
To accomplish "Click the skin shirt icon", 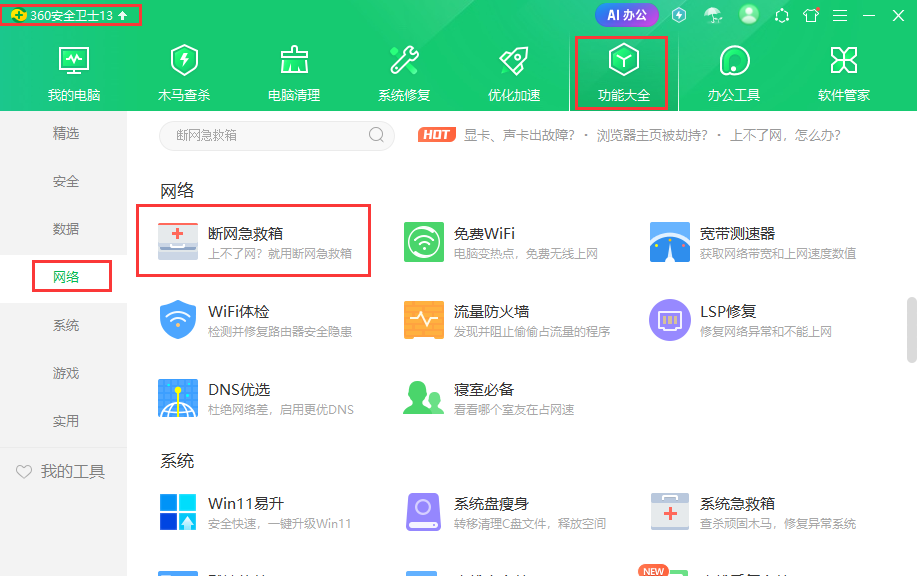I will point(811,15).
